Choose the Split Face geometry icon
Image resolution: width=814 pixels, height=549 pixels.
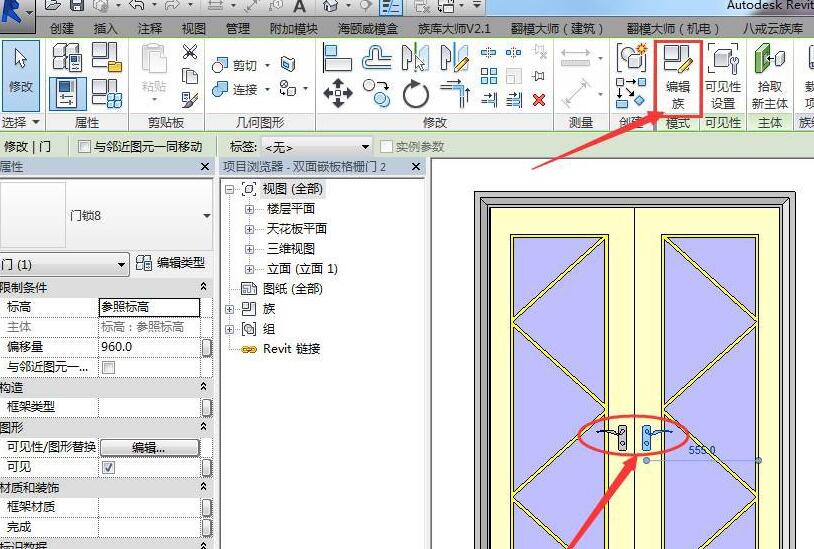[x=288, y=64]
